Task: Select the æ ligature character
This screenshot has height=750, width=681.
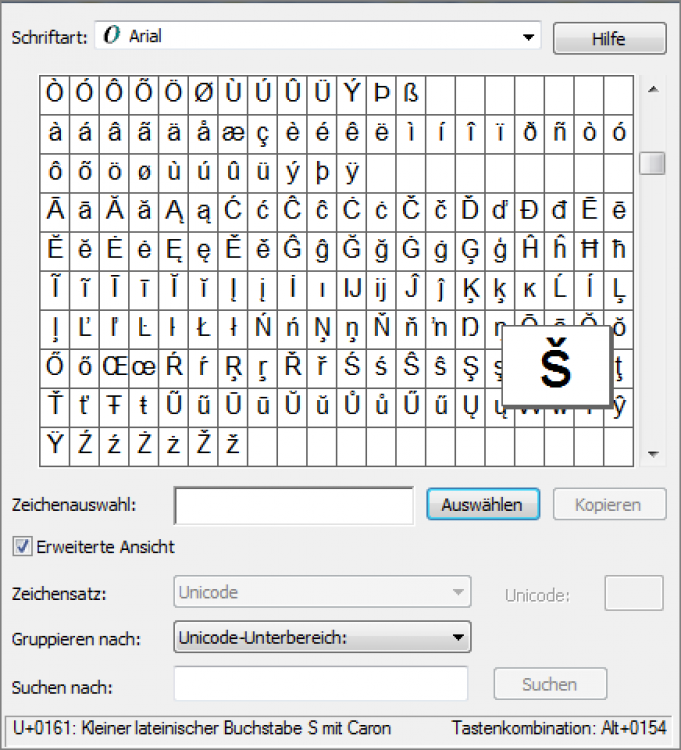Action: [x=233, y=133]
